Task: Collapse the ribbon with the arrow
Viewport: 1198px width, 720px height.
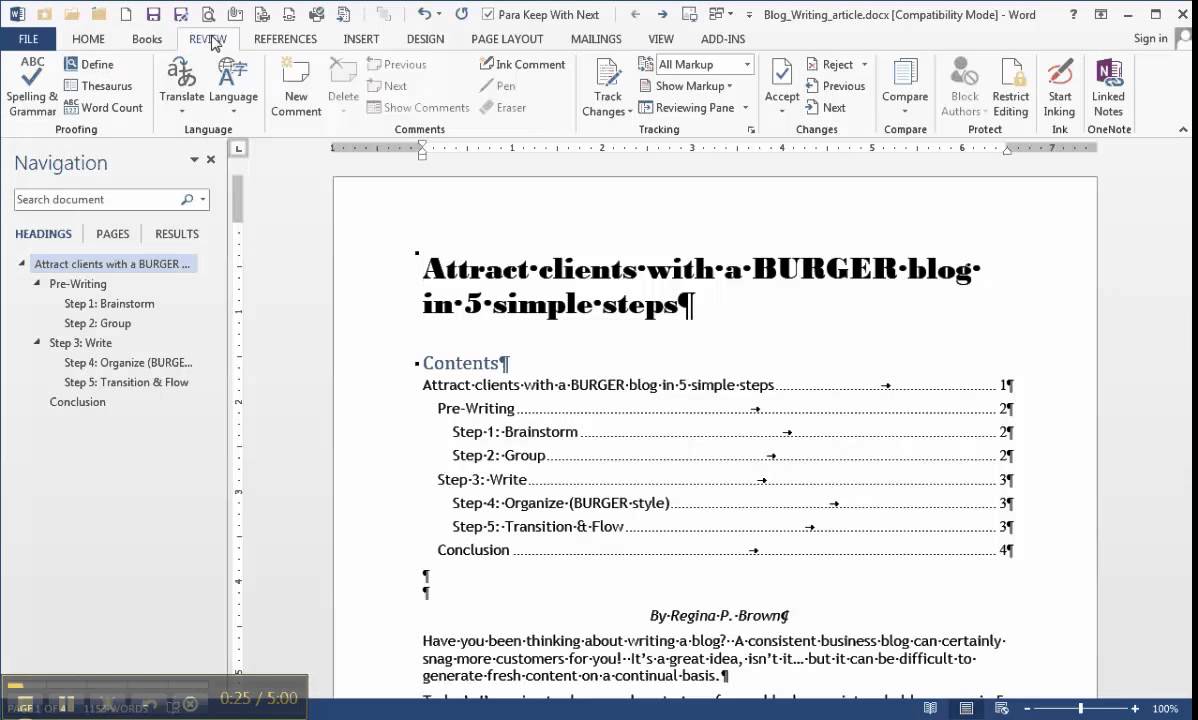Action: (x=1183, y=129)
